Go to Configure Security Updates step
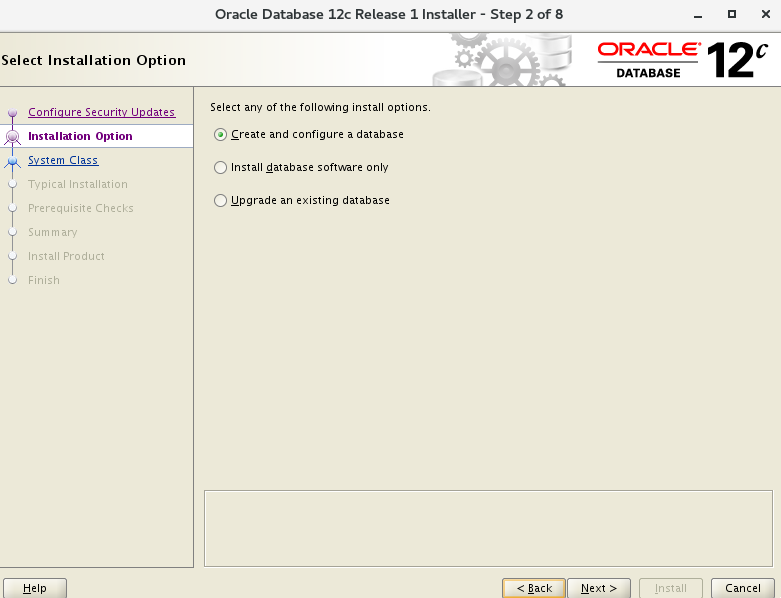Image resolution: width=781 pixels, height=598 pixels. tap(102, 112)
